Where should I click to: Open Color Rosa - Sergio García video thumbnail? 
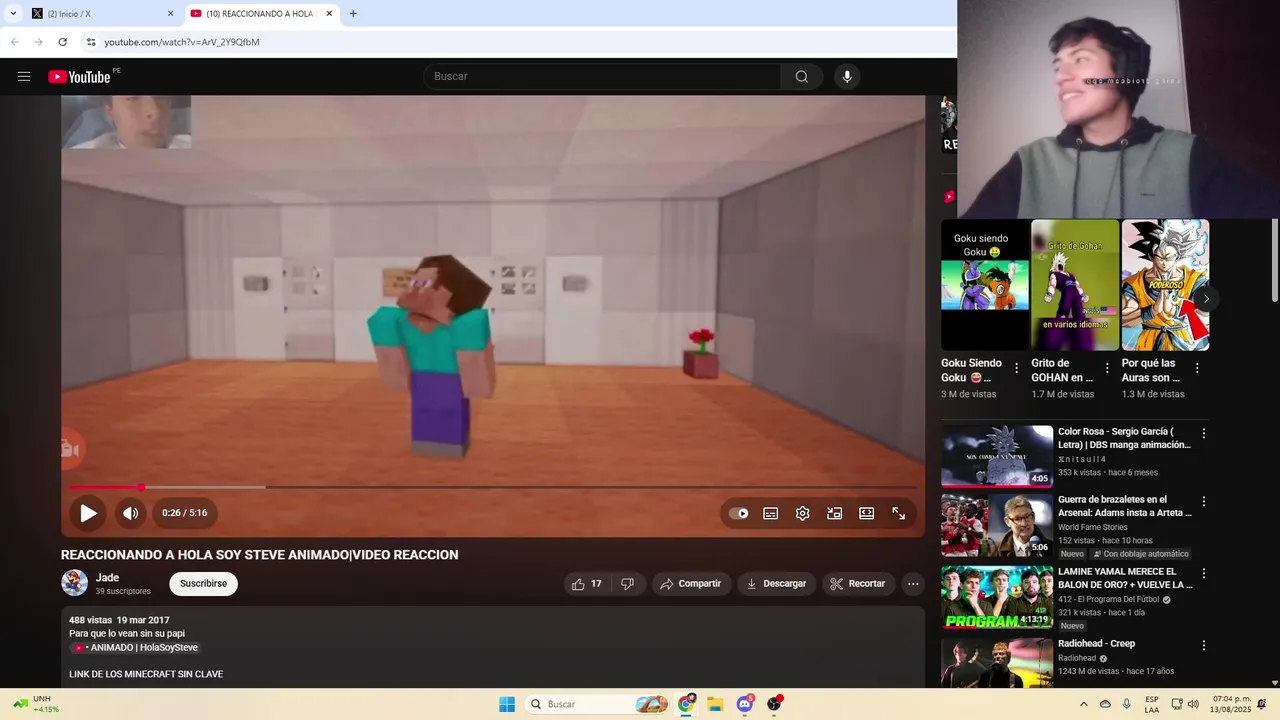click(x=997, y=456)
